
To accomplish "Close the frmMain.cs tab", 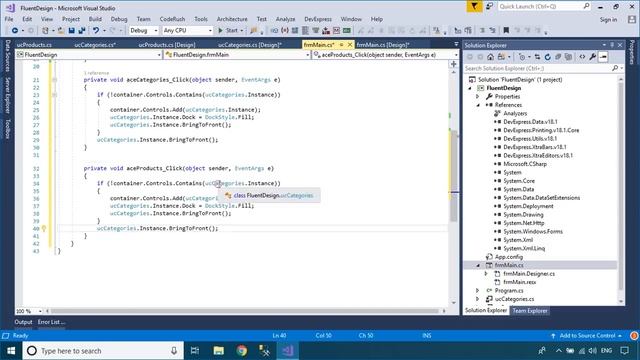I will pos(350,44).
